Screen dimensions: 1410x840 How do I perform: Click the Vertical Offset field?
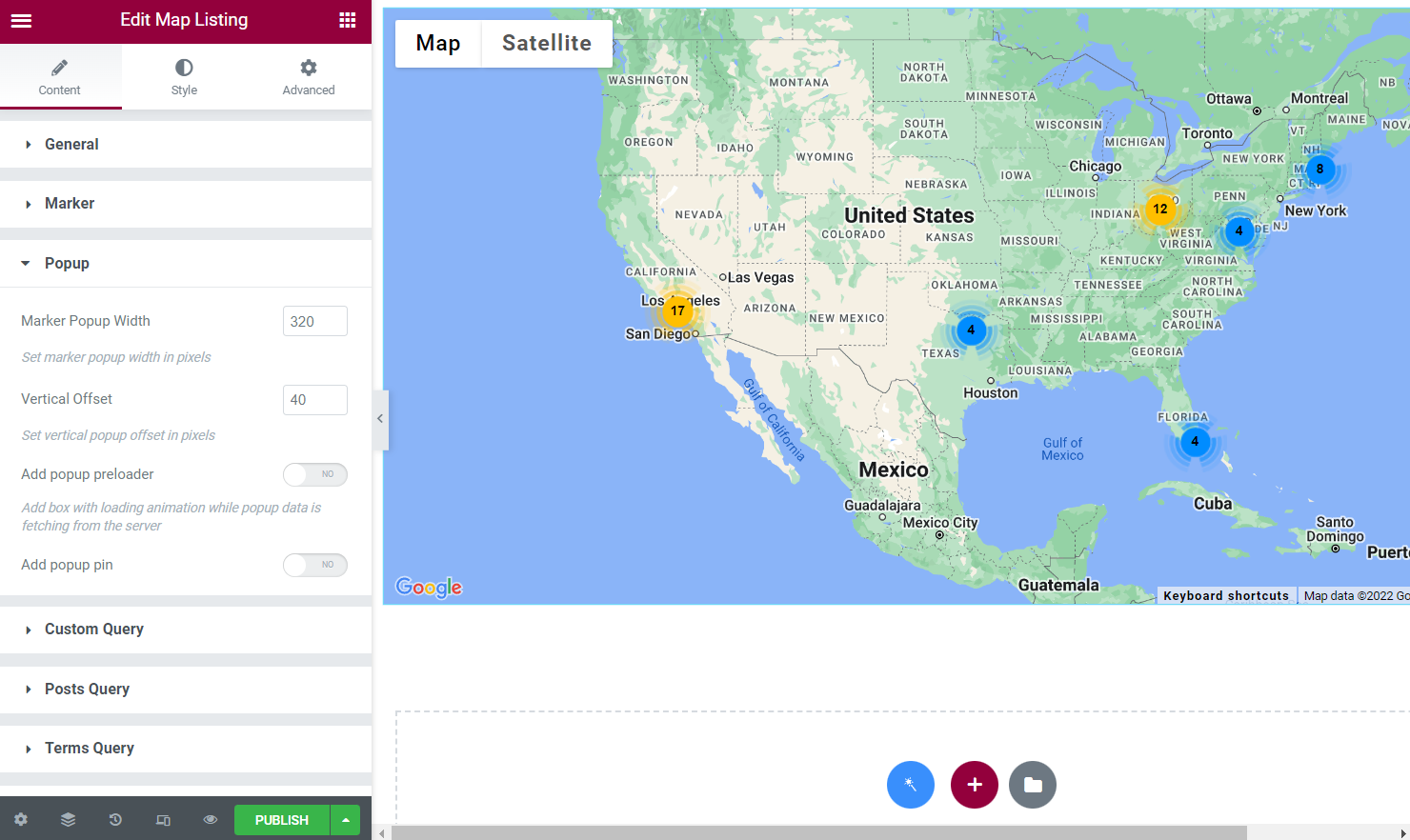(x=315, y=400)
